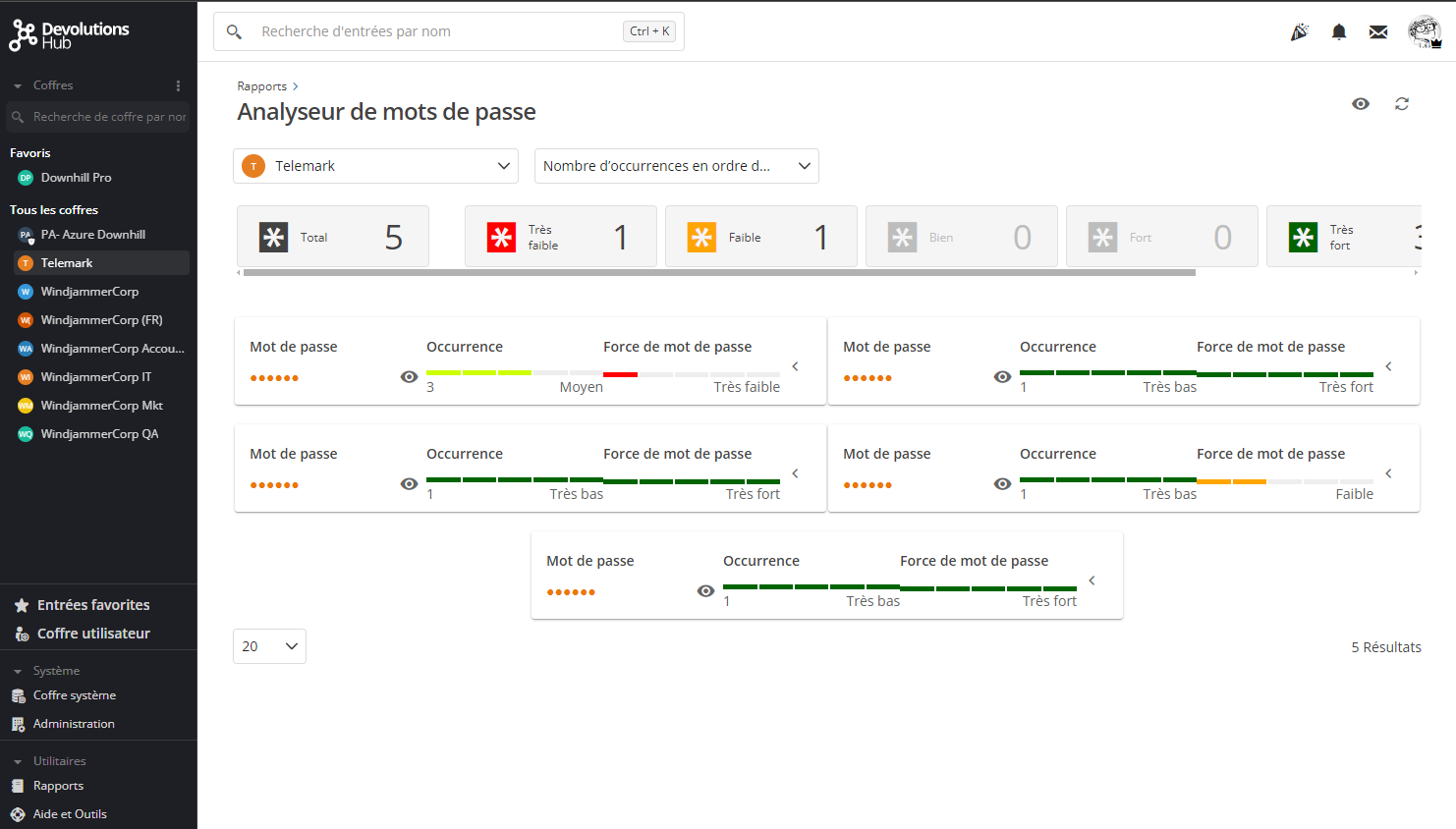Viewport: 1456px width, 829px height.
Task: Click the Coffre utilisateur icon
Action: 22,634
